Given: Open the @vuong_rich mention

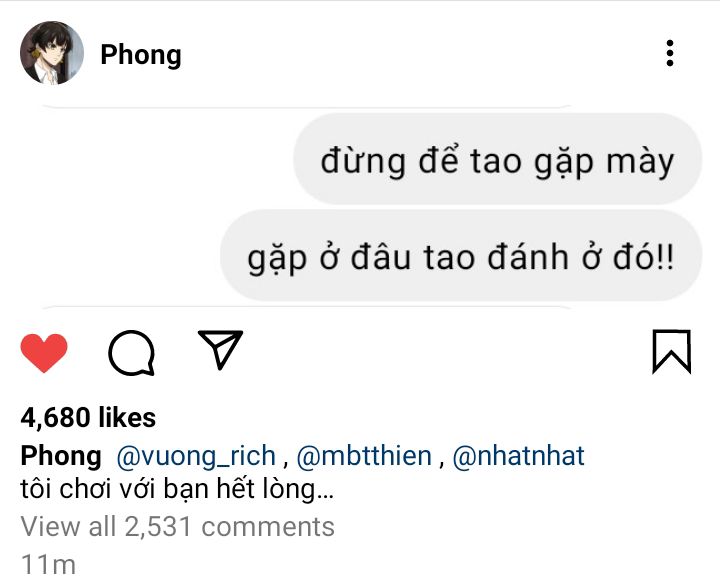Looking at the screenshot, I should point(196,456).
